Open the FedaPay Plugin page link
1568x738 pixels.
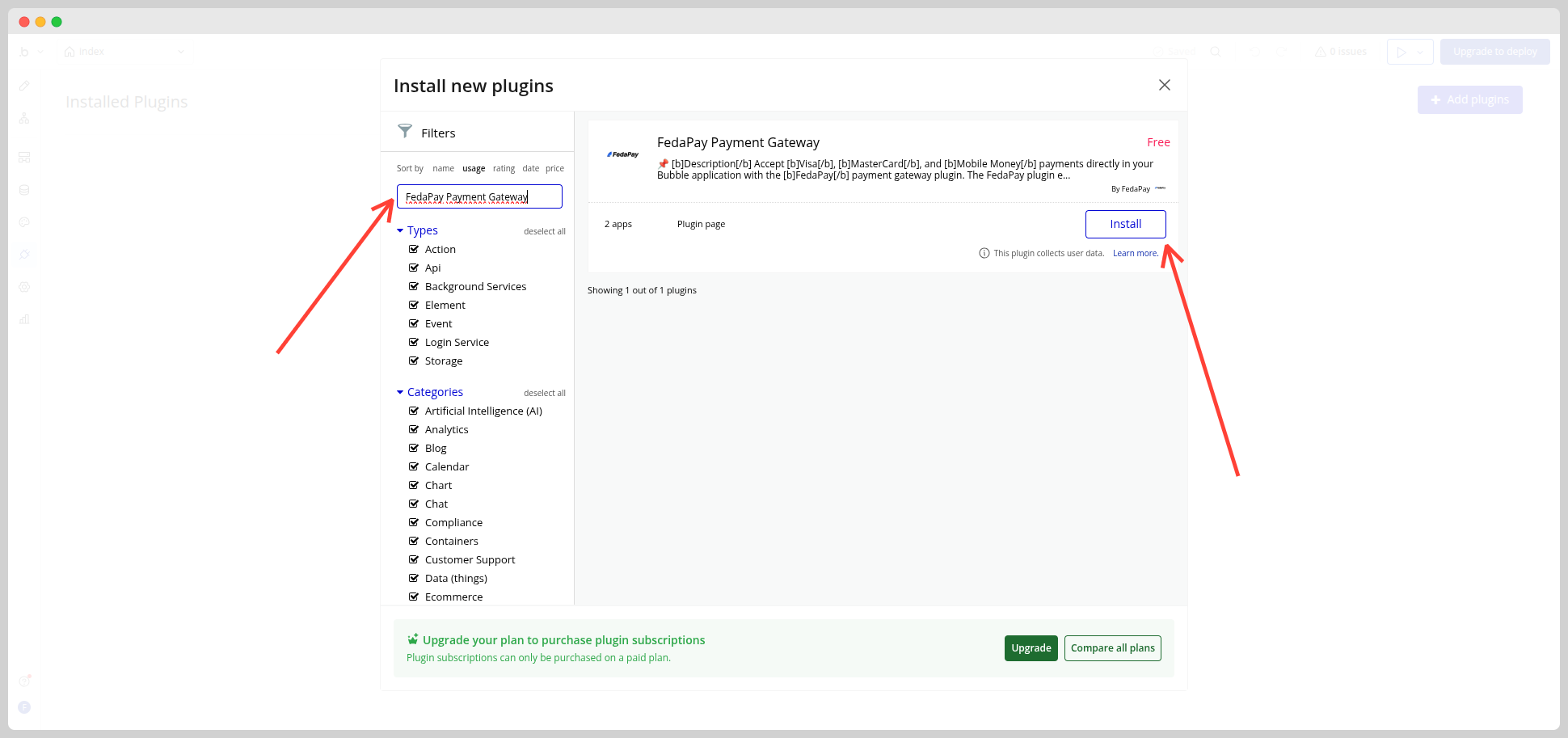point(701,224)
